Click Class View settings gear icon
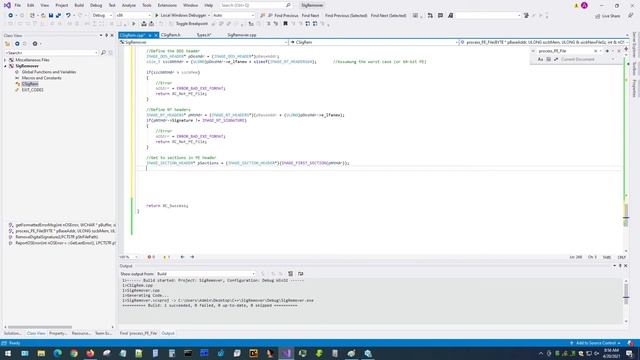Image resolution: width=640 pixels, height=360 pixels. point(35,44)
